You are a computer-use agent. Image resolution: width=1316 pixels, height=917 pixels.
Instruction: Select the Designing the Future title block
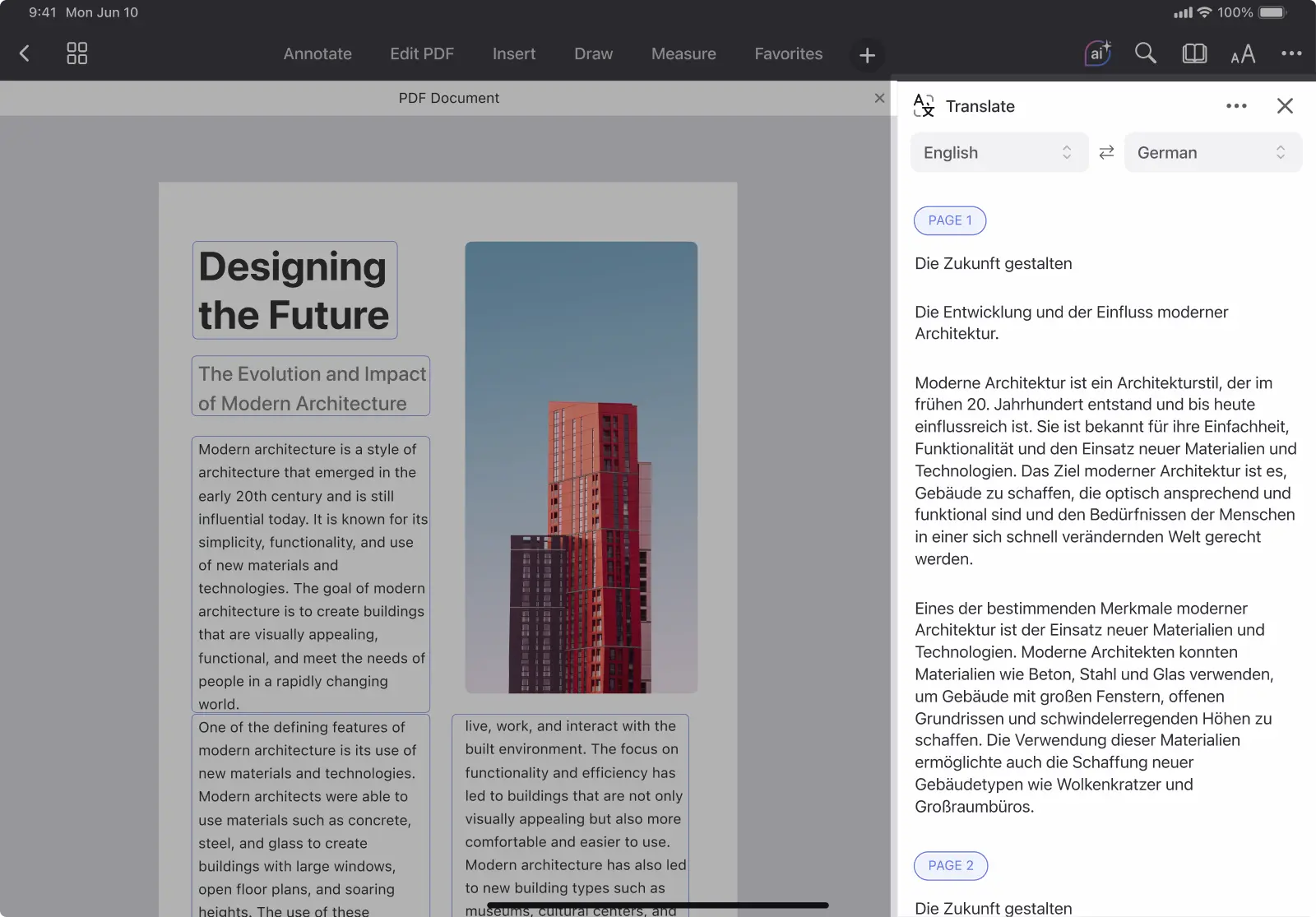294,290
